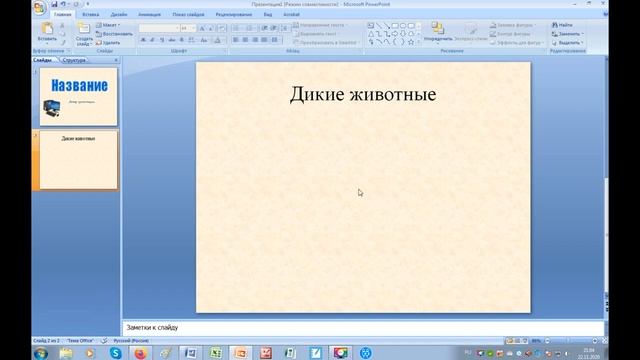
Task: Open the Заливка фигуры shape fill
Action: click(513, 25)
